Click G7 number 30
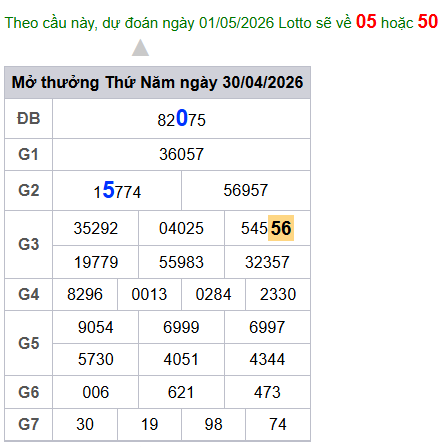441x447 pixels. pyautogui.click(x=85, y=424)
